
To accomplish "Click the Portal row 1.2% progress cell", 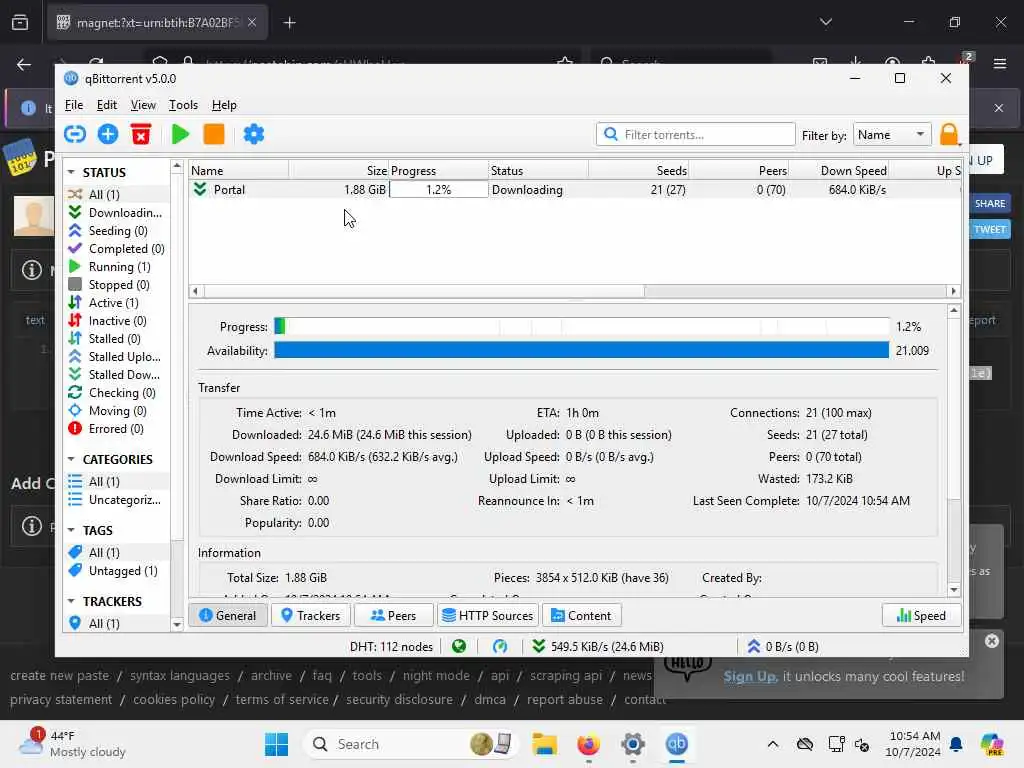I will pos(438,189).
